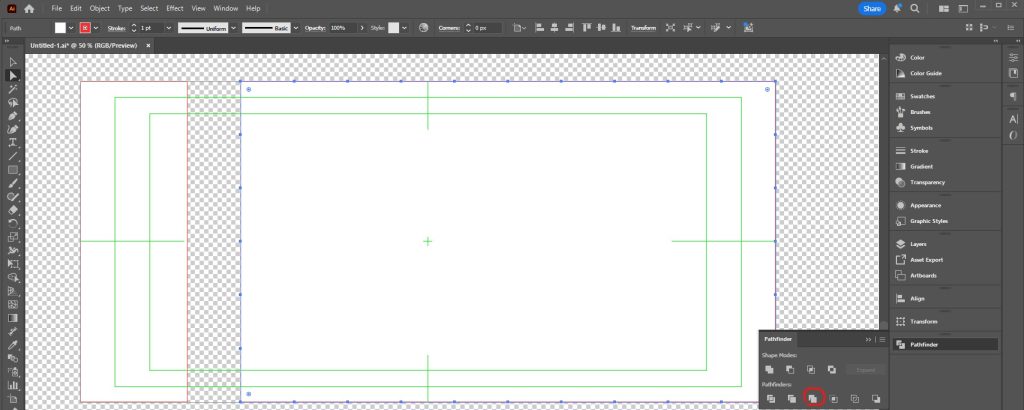
Task: Open the Object menu
Action: [99, 8]
